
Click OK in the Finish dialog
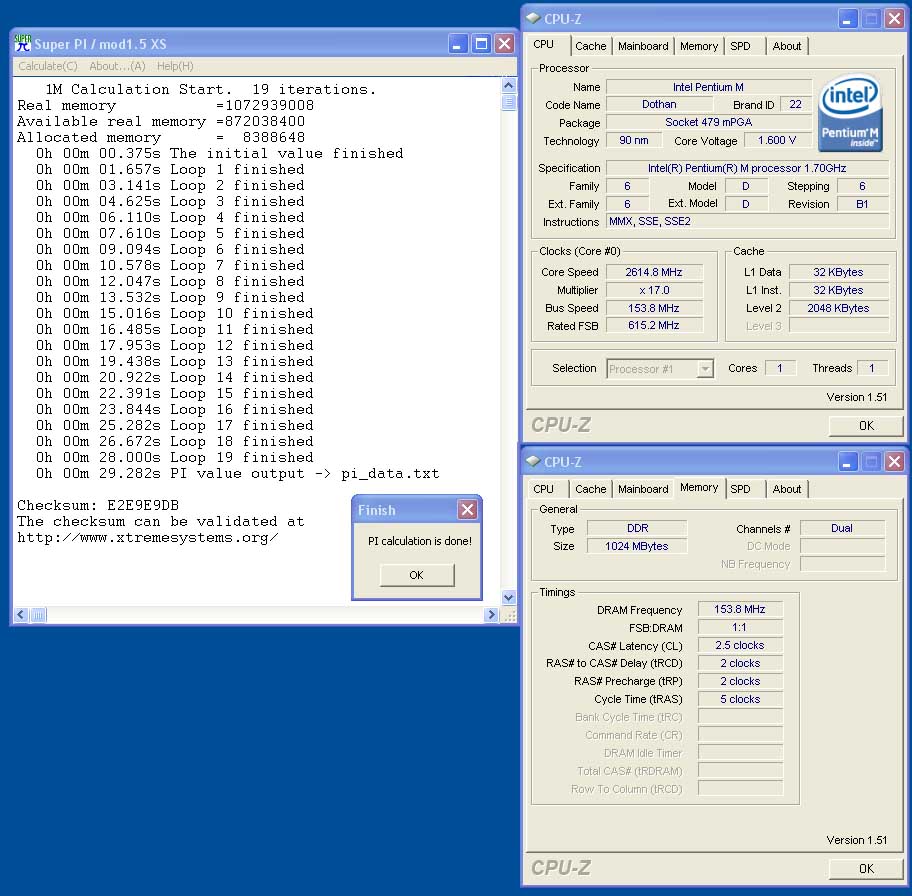click(x=416, y=575)
